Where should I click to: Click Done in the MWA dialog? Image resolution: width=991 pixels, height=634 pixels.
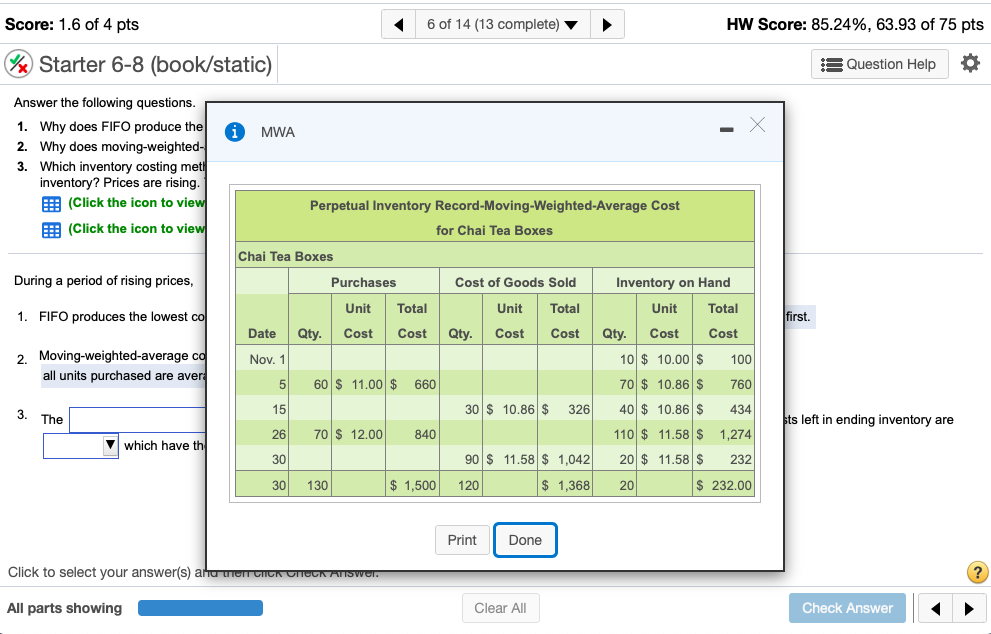pos(525,540)
